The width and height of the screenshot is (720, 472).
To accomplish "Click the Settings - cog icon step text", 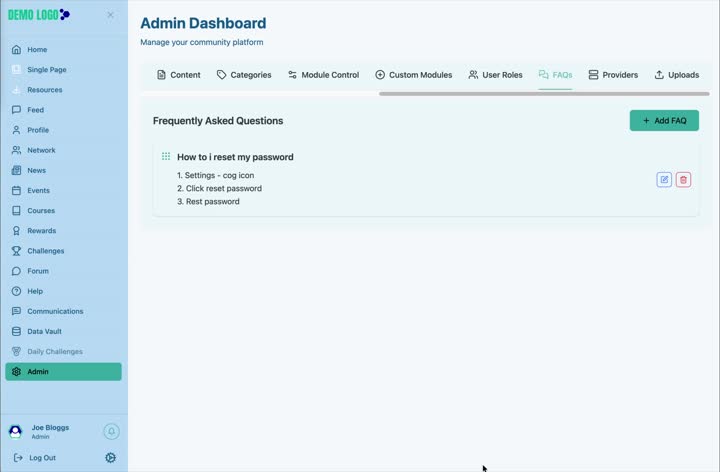I will point(215,175).
